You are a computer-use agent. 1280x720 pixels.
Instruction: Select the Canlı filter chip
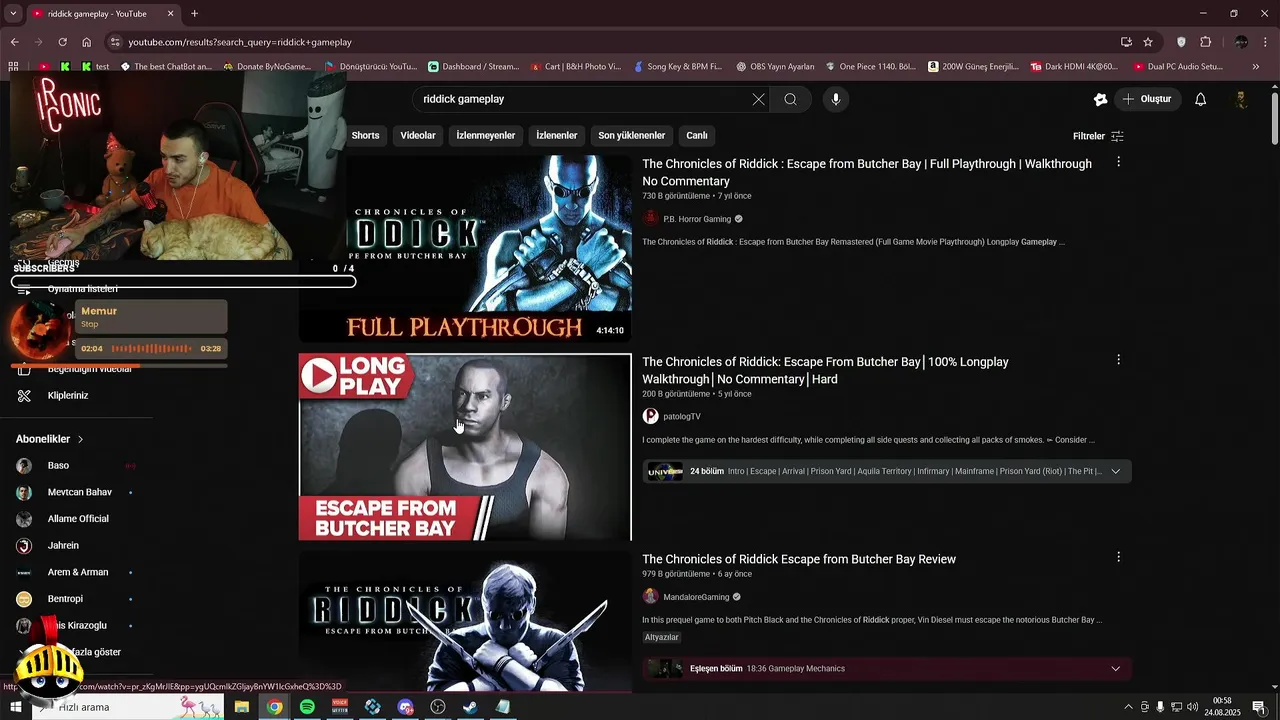(697, 135)
